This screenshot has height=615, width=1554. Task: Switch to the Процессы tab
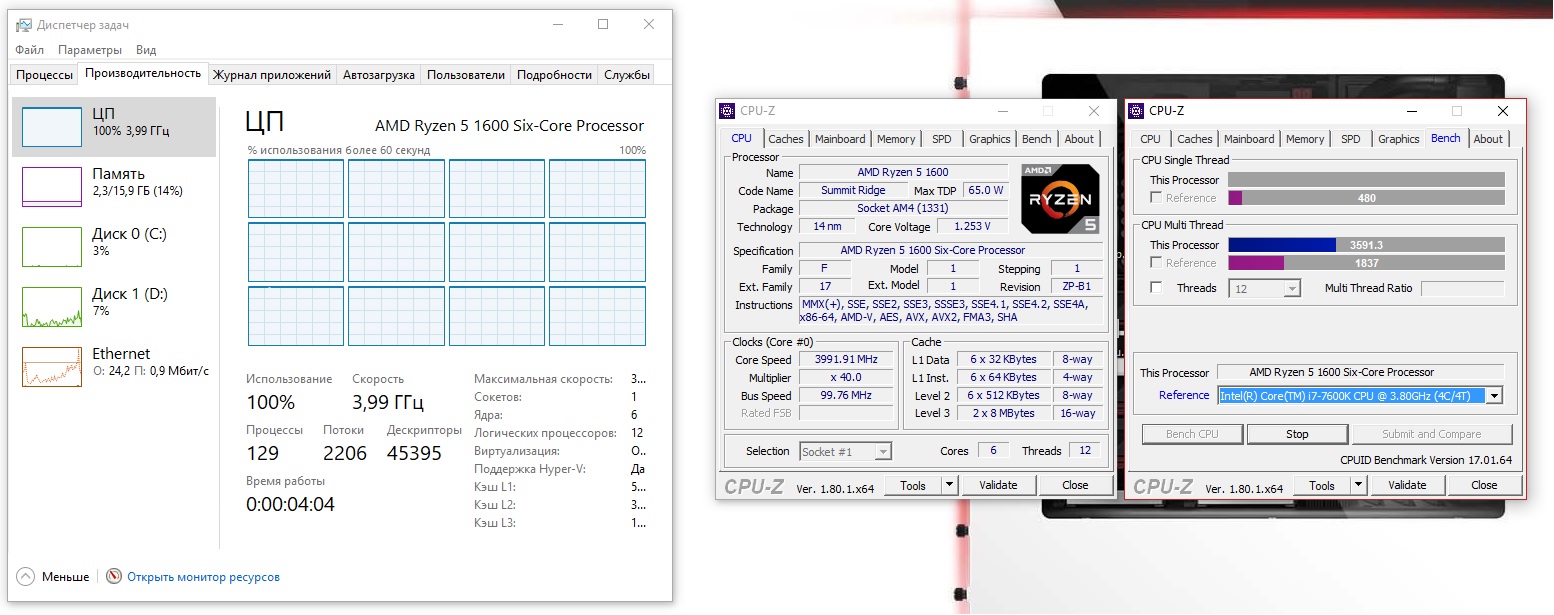click(x=44, y=75)
